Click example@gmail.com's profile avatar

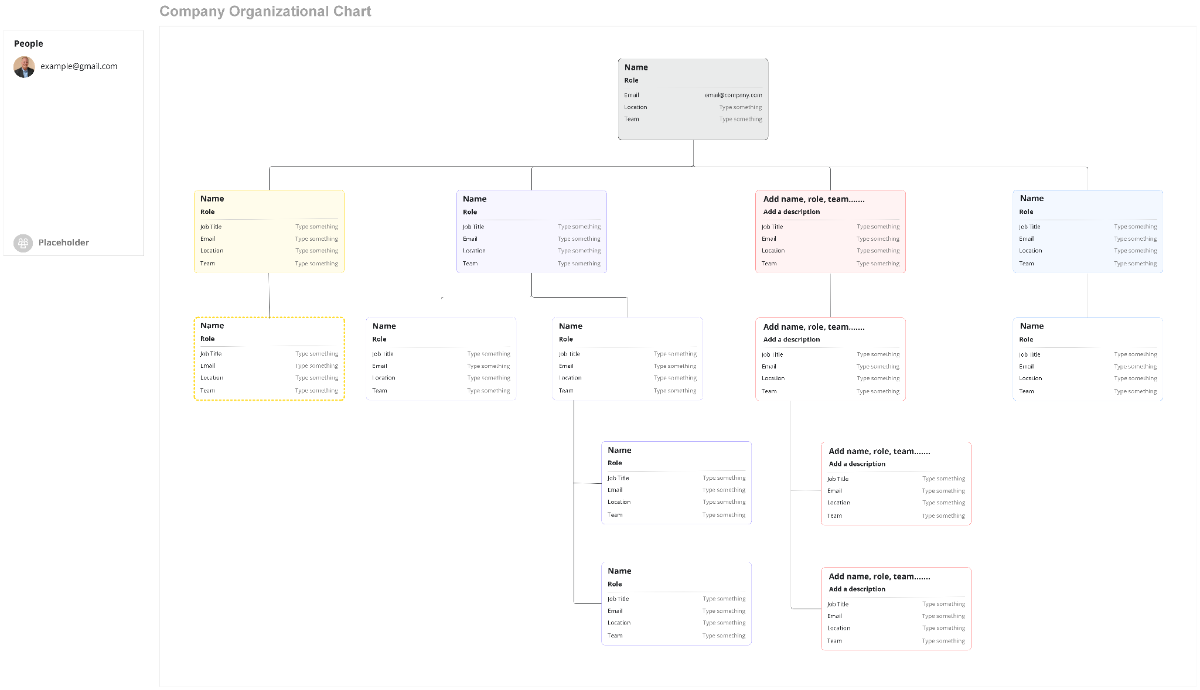point(23,66)
